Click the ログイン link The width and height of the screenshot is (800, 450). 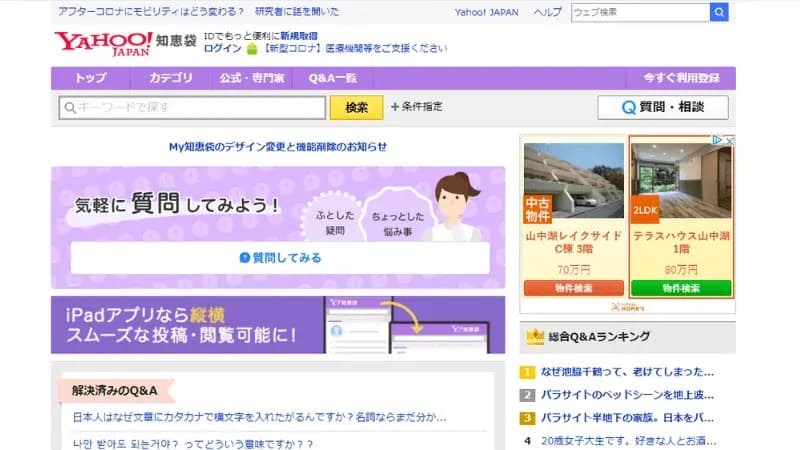click(x=222, y=48)
